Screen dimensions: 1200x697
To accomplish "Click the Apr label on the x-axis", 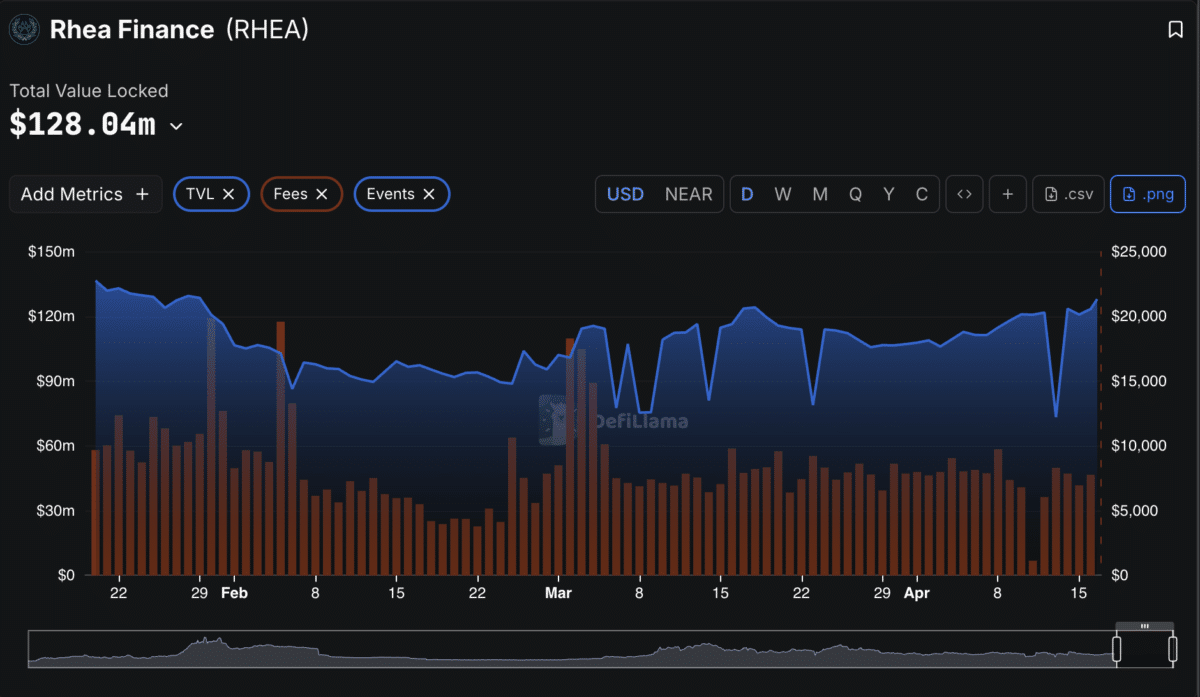I will pyautogui.click(x=916, y=593).
